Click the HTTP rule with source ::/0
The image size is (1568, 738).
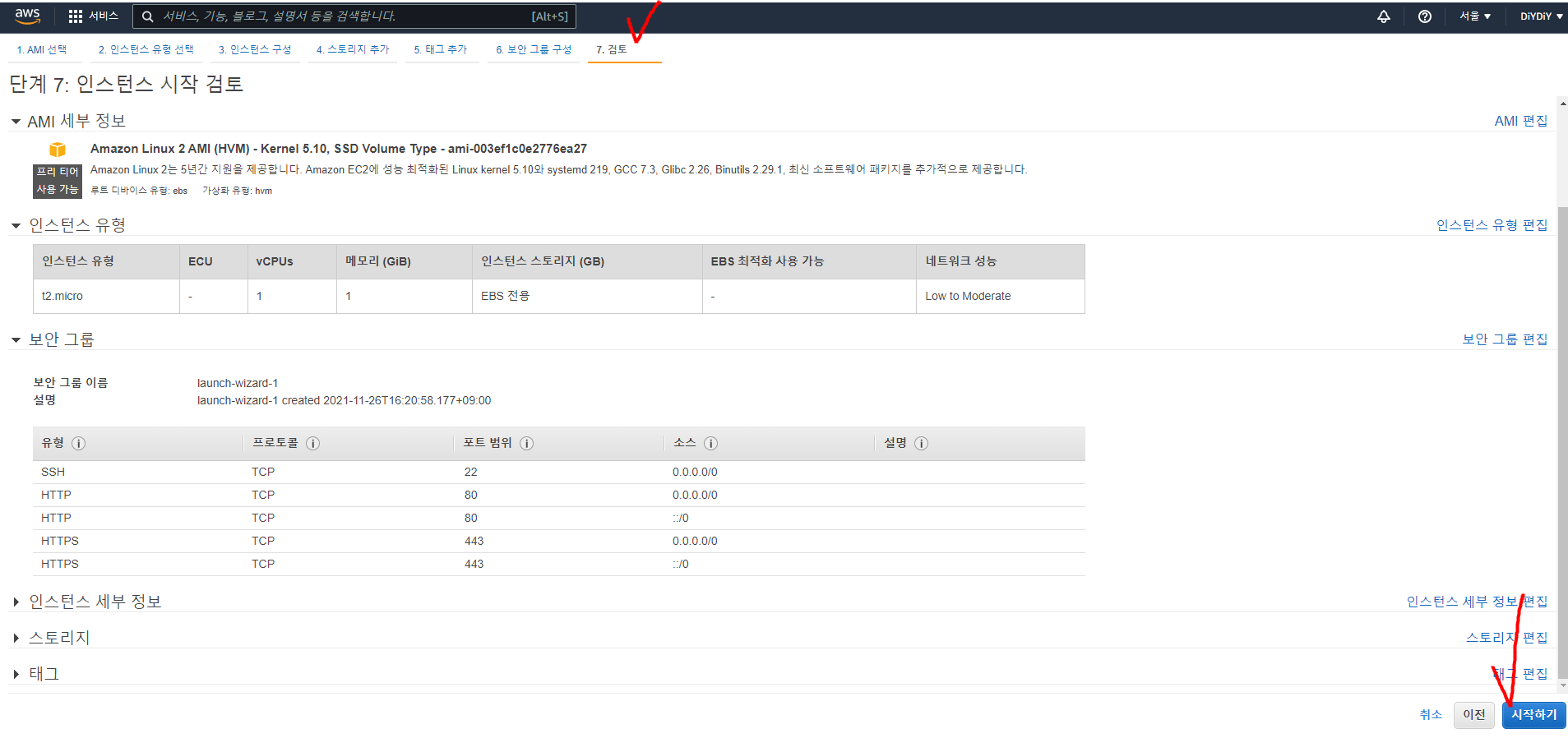coord(559,518)
